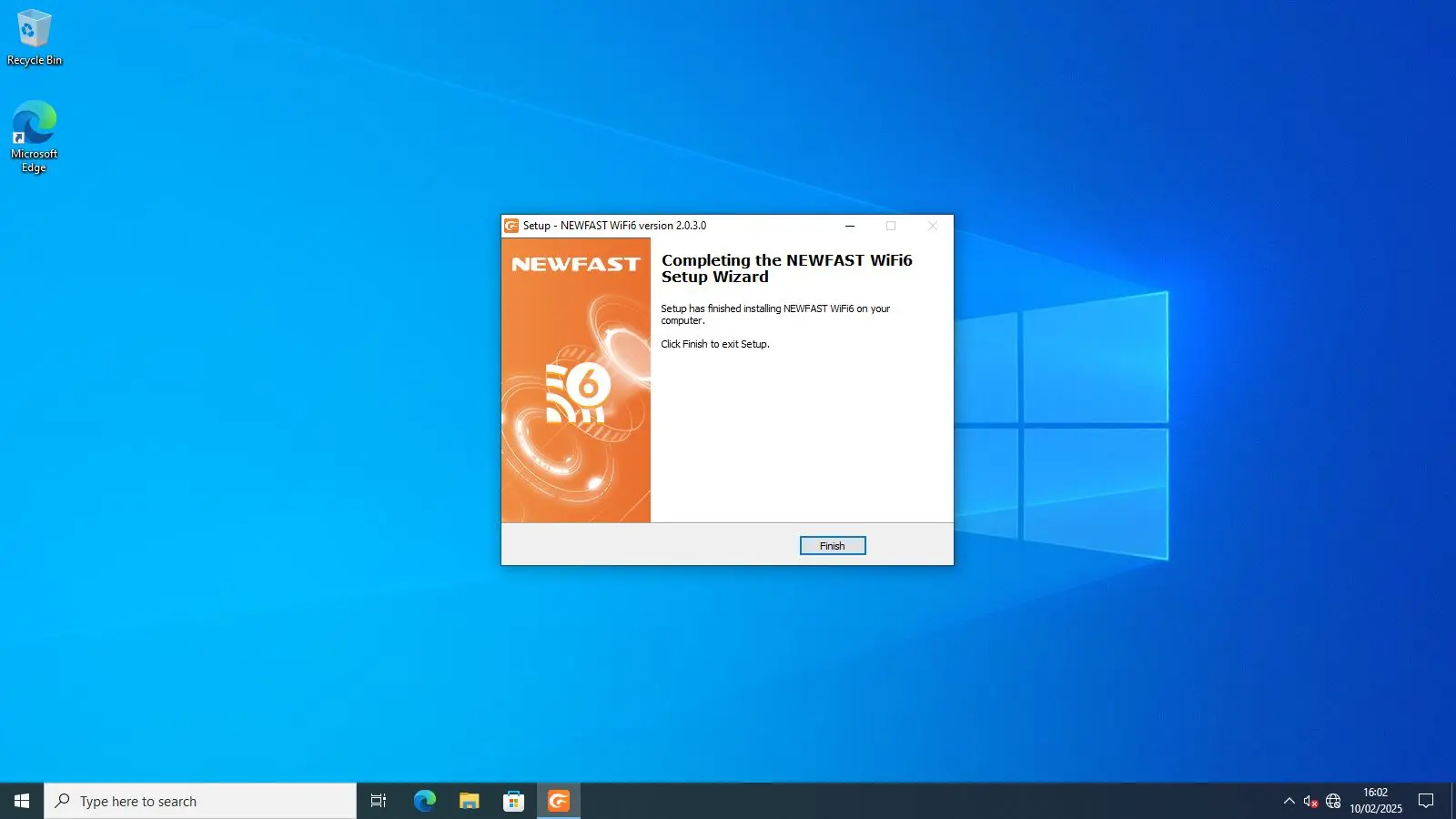Image resolution: width=1456 pixels, height=819 pixels.
Task: Open the Action Center notifications icon
Action: click(1426, 801)
